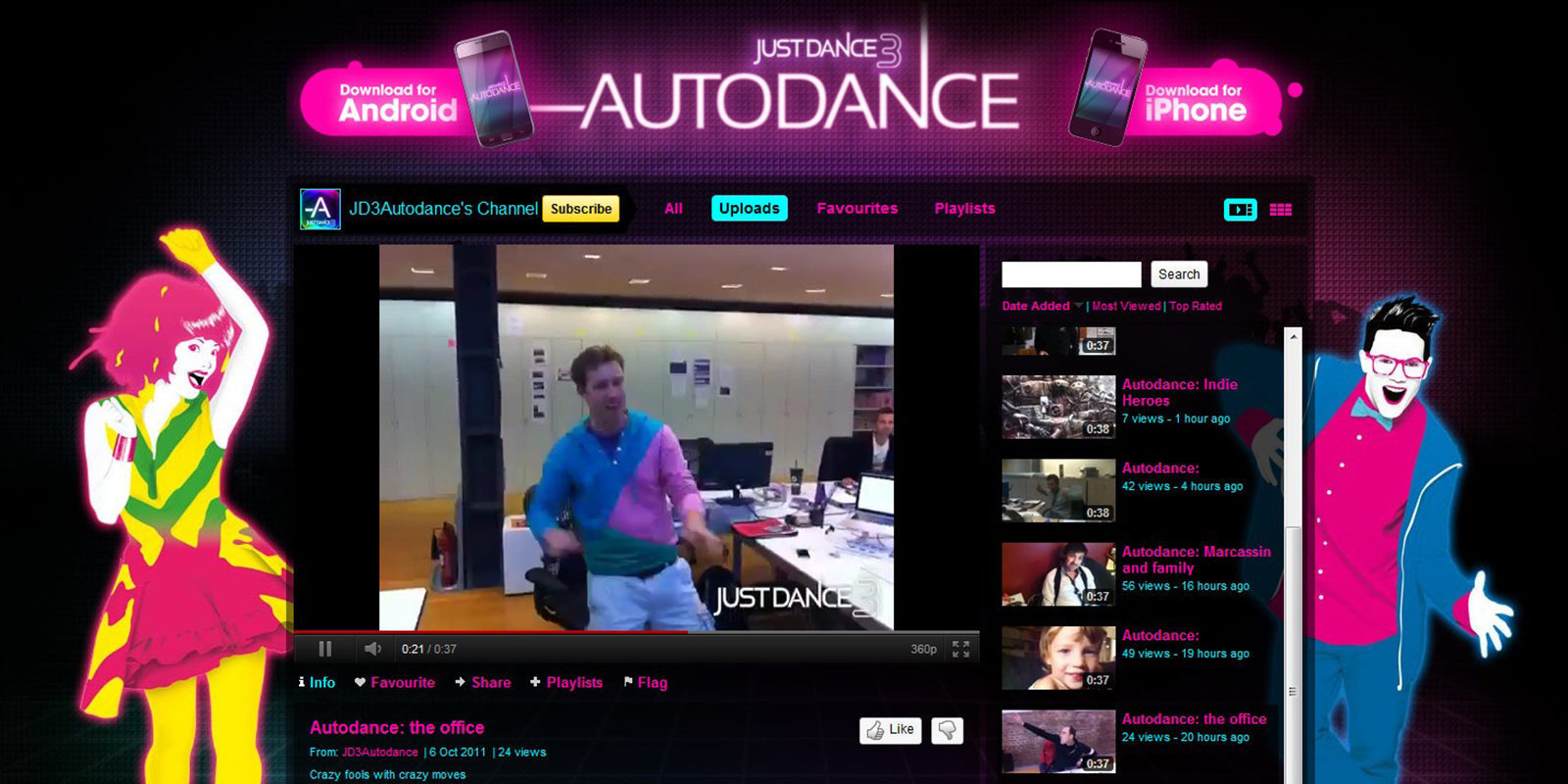The width and height of the screenshot is (1568, 784).
Task: Mute the video volume
Action: [x=372, y=649]
